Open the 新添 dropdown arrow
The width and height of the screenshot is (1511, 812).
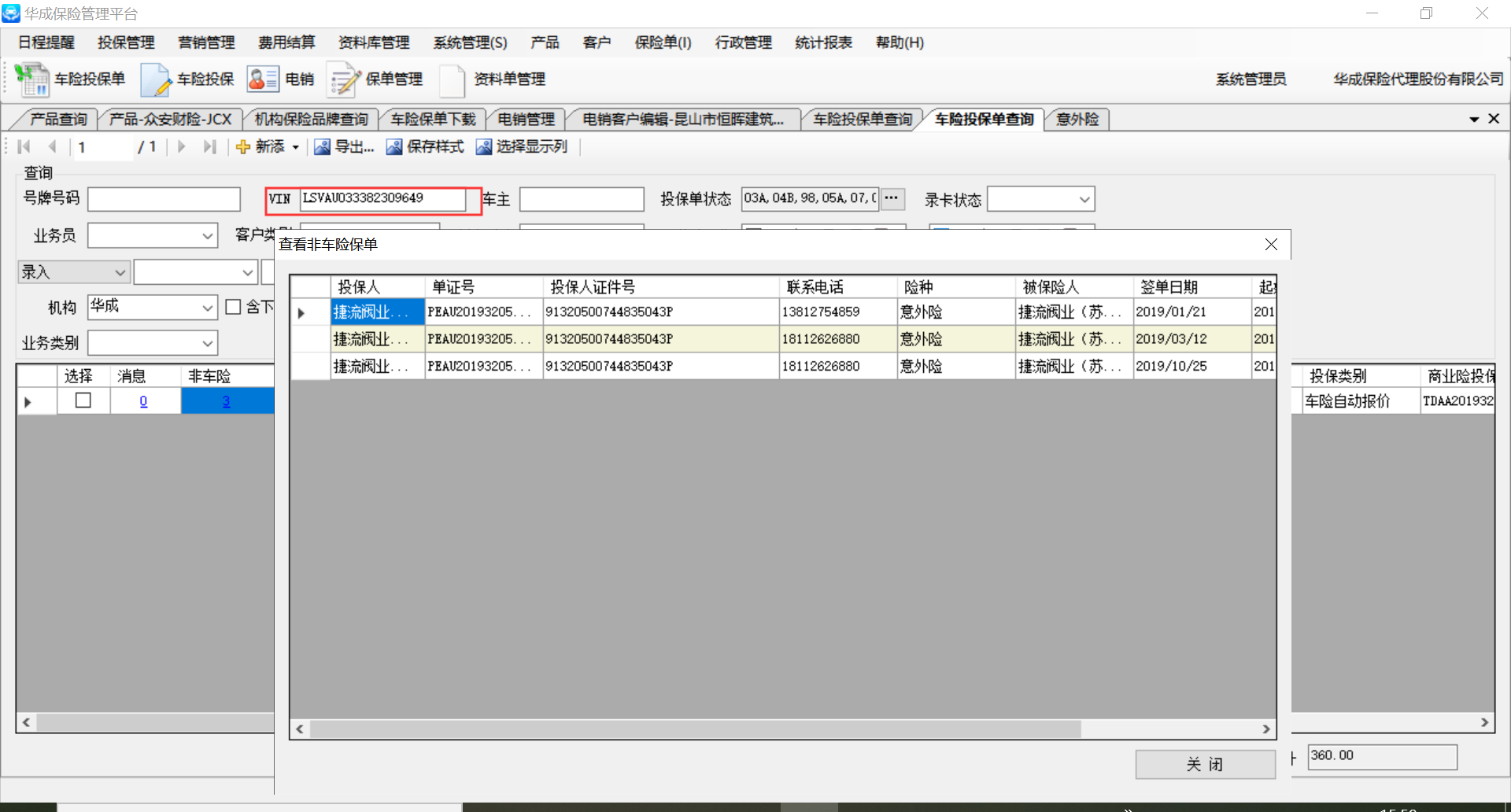pos(296,147)
